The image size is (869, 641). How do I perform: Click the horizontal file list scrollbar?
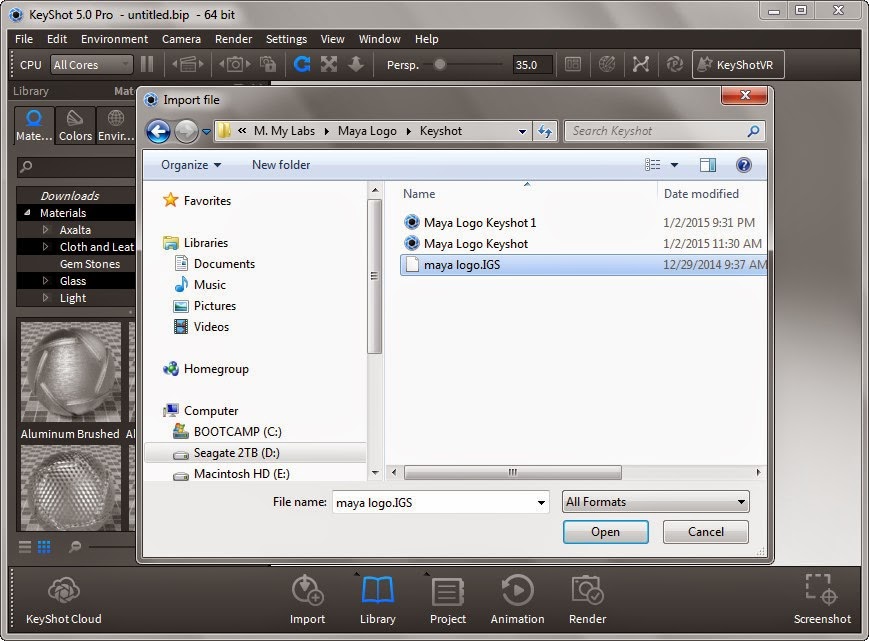(x=513, y=473)
